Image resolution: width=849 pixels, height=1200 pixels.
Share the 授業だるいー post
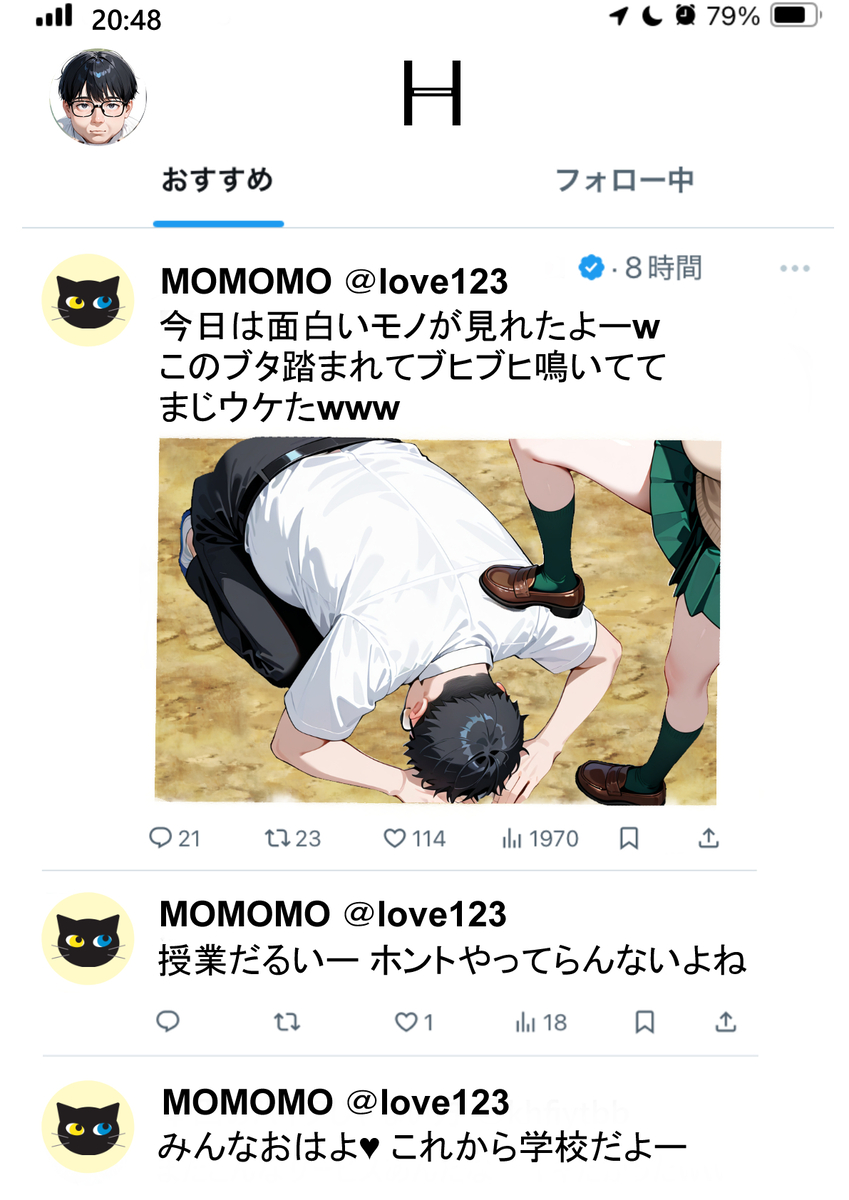pos(727,1022)
